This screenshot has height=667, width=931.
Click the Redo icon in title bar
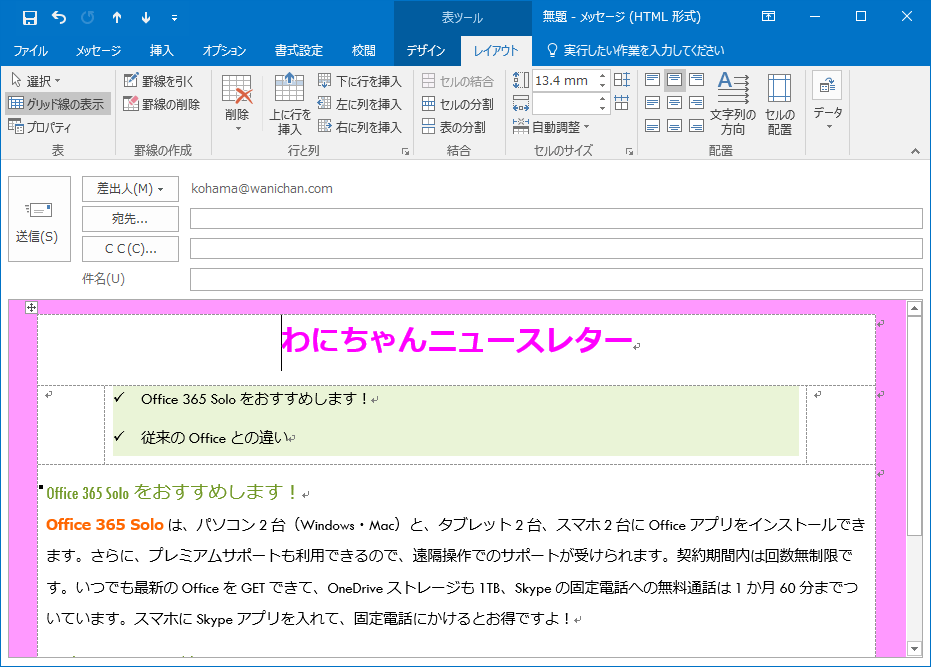point(88,18)
